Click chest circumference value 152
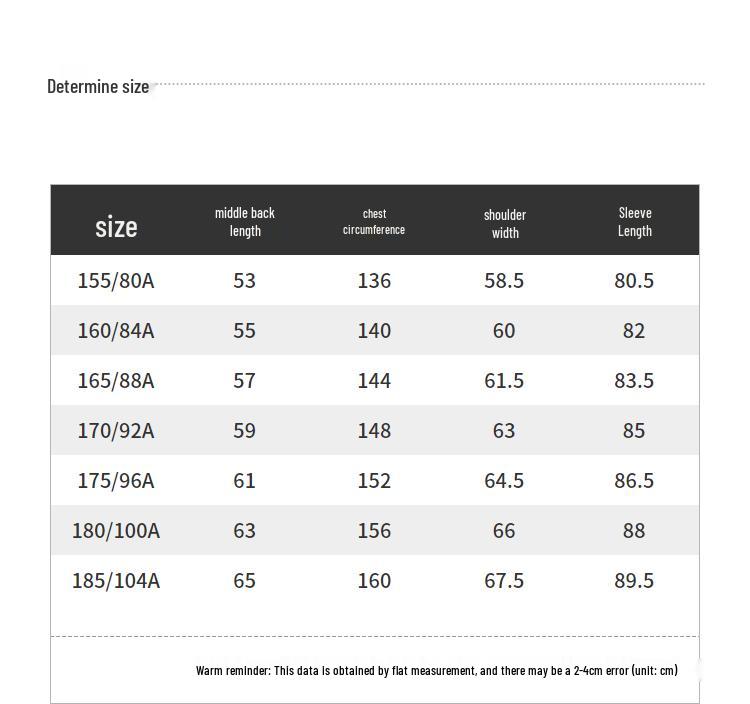Viewport: 750px width, 704px height. point(374,481)
